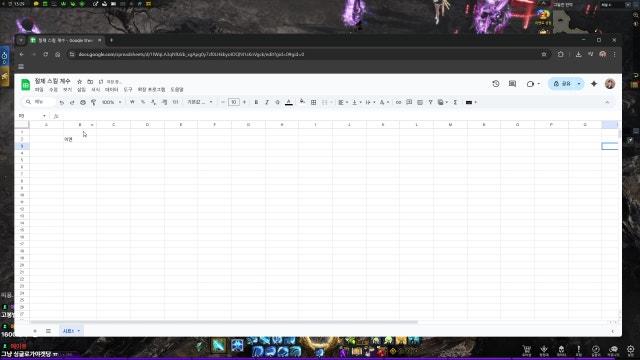Open the sheet tab at bottom
This screenshot has height=360, width=640.
[x=71, y=331]
